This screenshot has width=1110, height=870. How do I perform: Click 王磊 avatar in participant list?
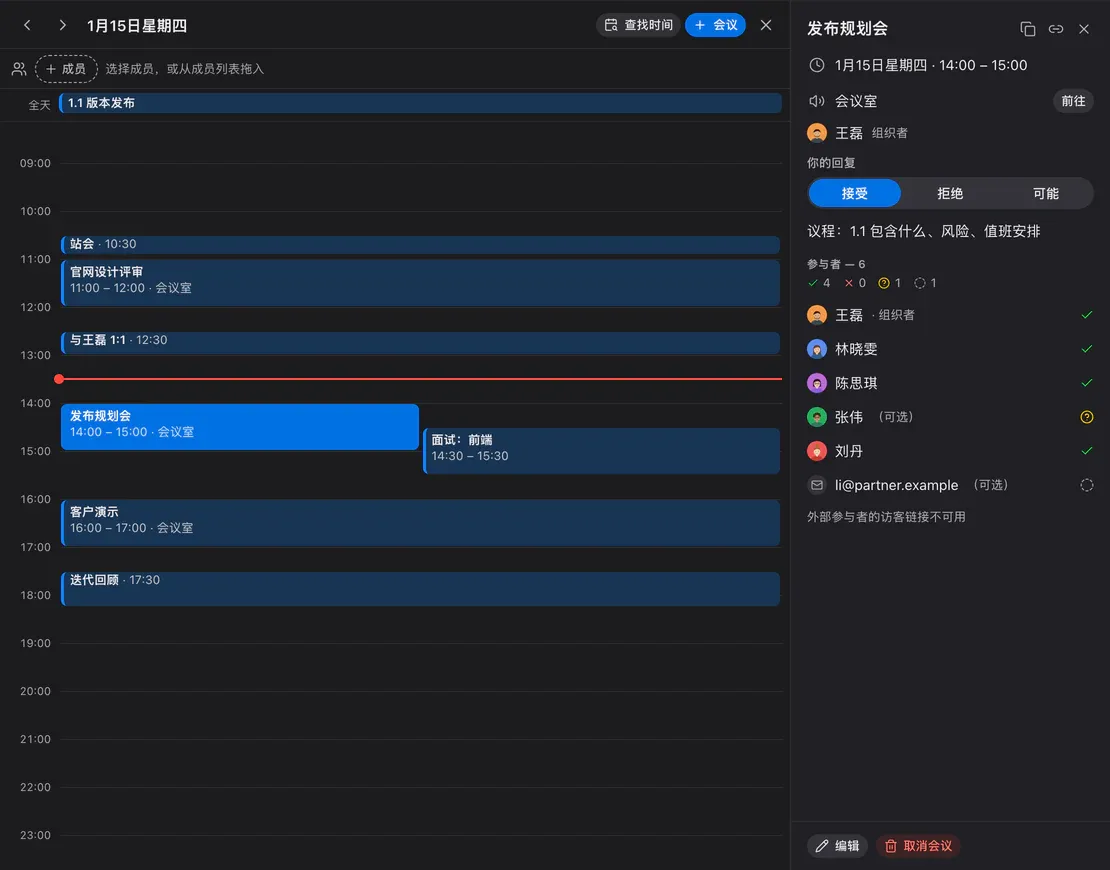817,315
